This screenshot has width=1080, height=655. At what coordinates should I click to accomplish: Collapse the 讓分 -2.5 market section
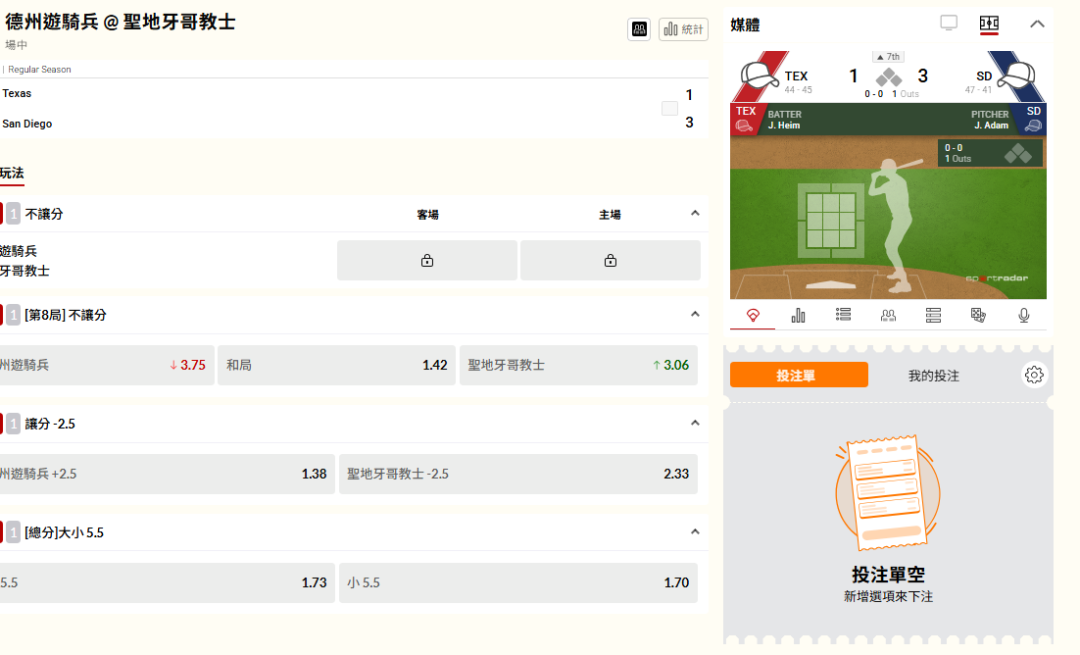click(695, 423)
